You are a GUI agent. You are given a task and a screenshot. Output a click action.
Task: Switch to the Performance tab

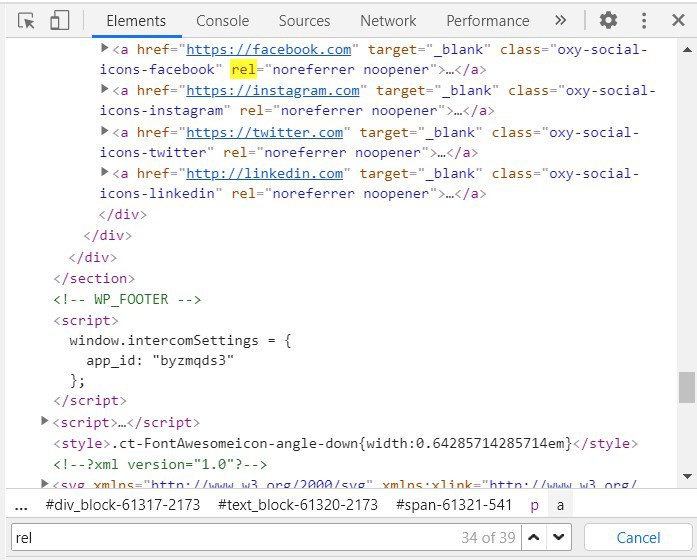tap(488, 21)
